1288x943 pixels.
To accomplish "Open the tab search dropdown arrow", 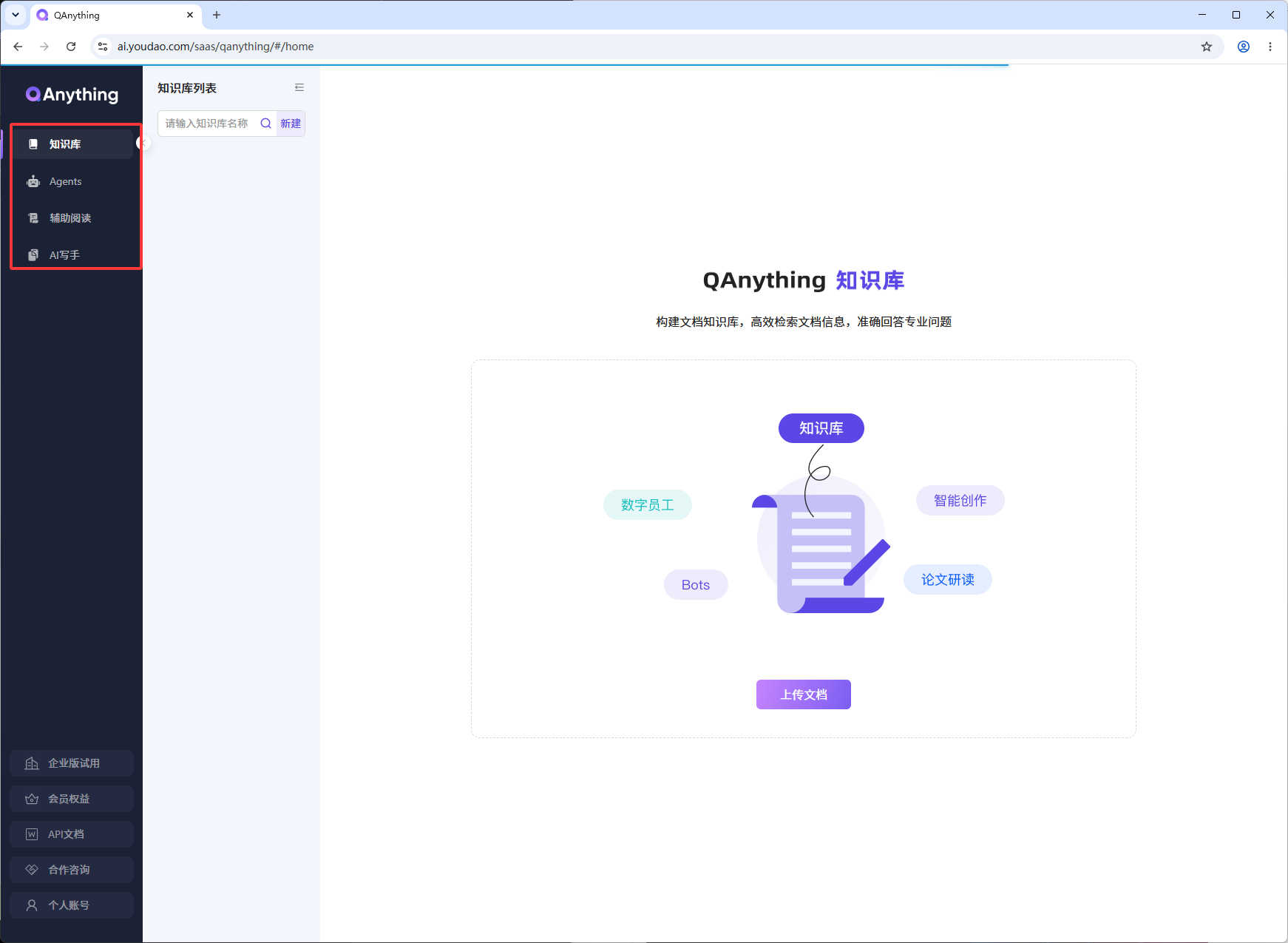I will pyautogui.click(x=16, y=15).
